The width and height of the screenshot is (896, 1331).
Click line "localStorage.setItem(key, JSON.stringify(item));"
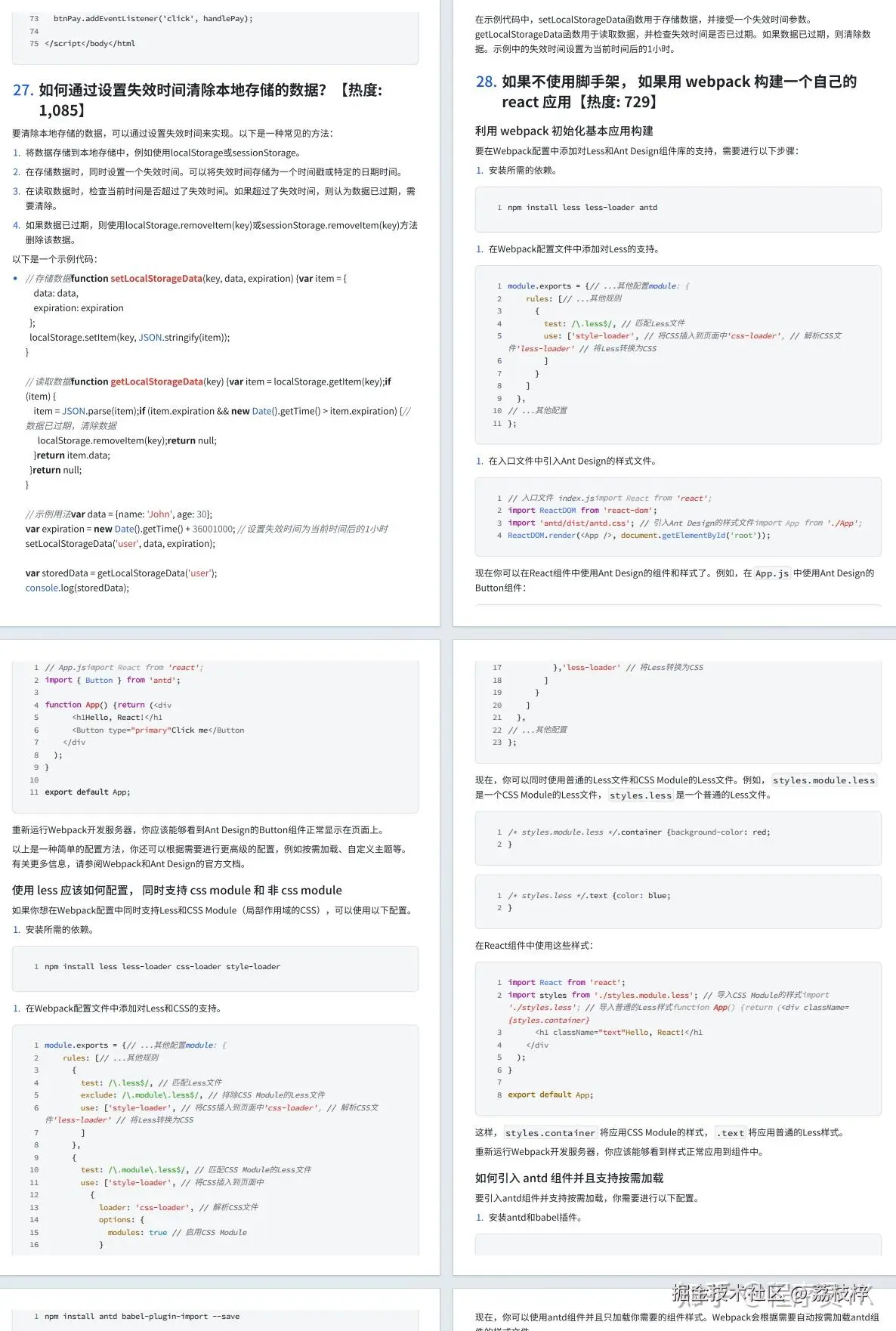(x=130, y=338)
